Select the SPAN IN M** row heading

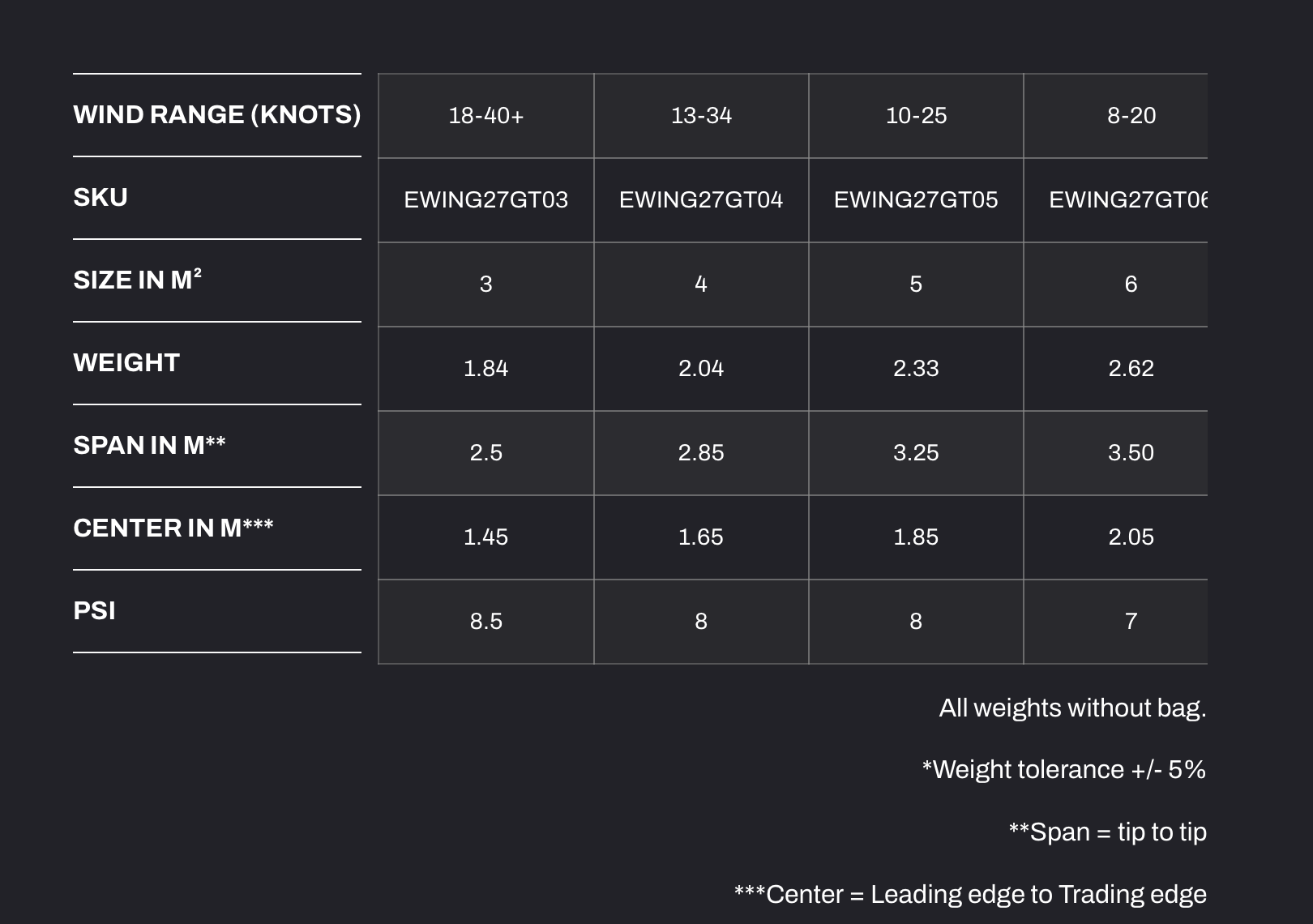149,445
